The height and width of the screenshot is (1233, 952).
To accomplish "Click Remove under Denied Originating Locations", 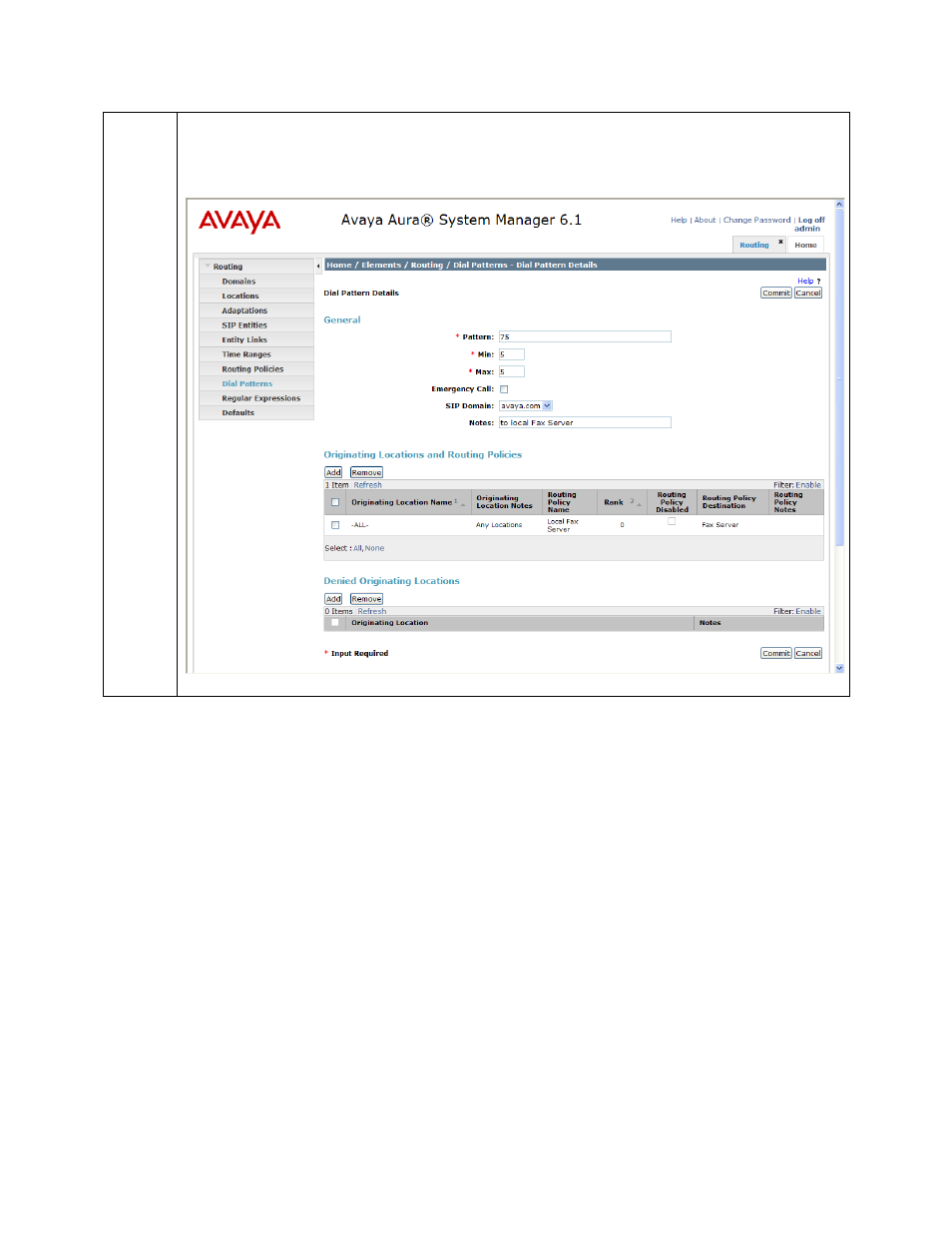I will tap(366, 600).
